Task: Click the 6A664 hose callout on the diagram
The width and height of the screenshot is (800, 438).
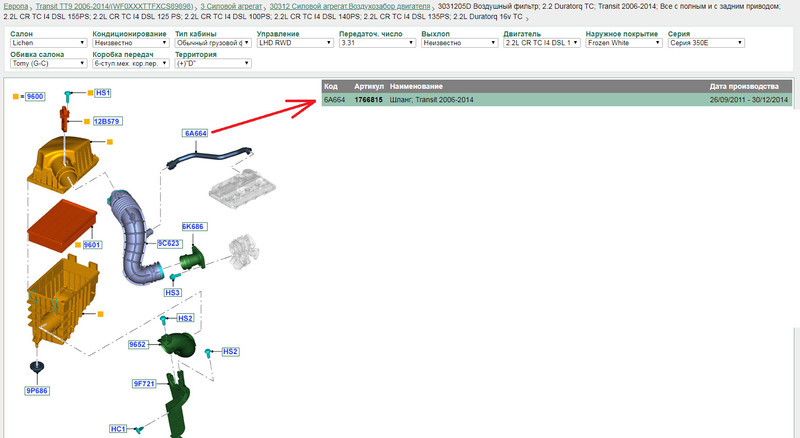Action: tap(195, 133)
